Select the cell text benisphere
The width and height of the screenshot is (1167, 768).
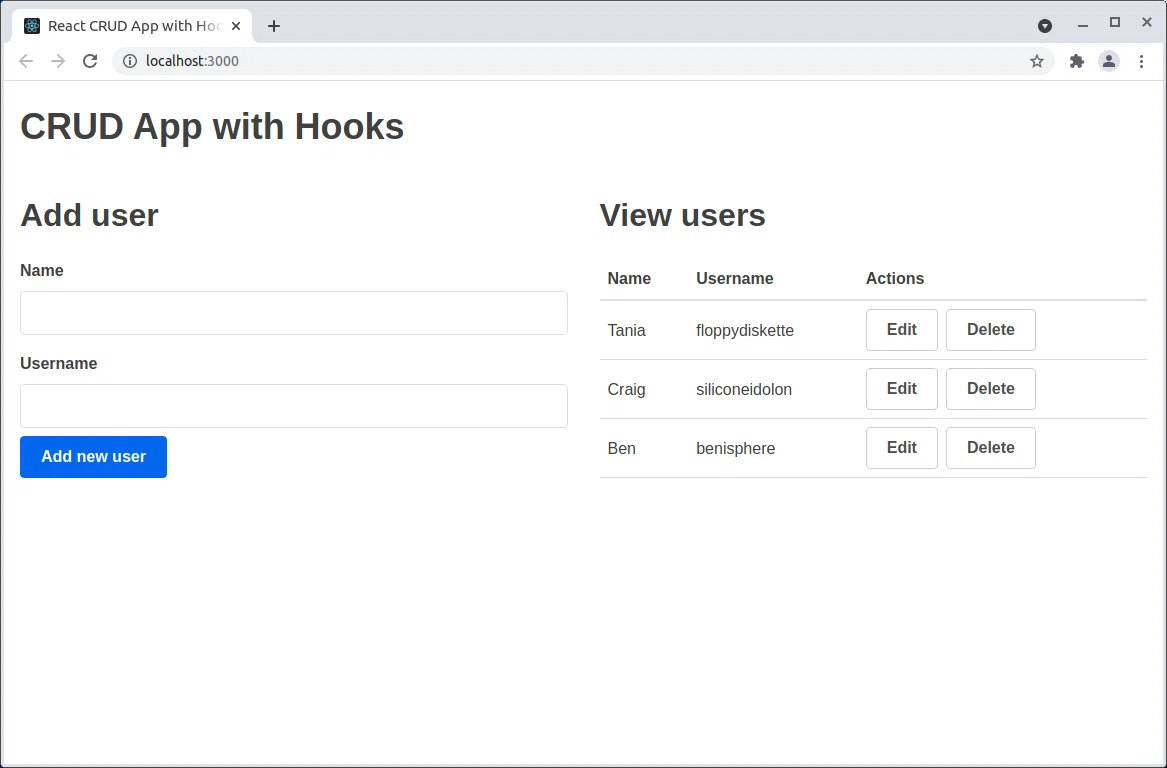coord(735,448)
